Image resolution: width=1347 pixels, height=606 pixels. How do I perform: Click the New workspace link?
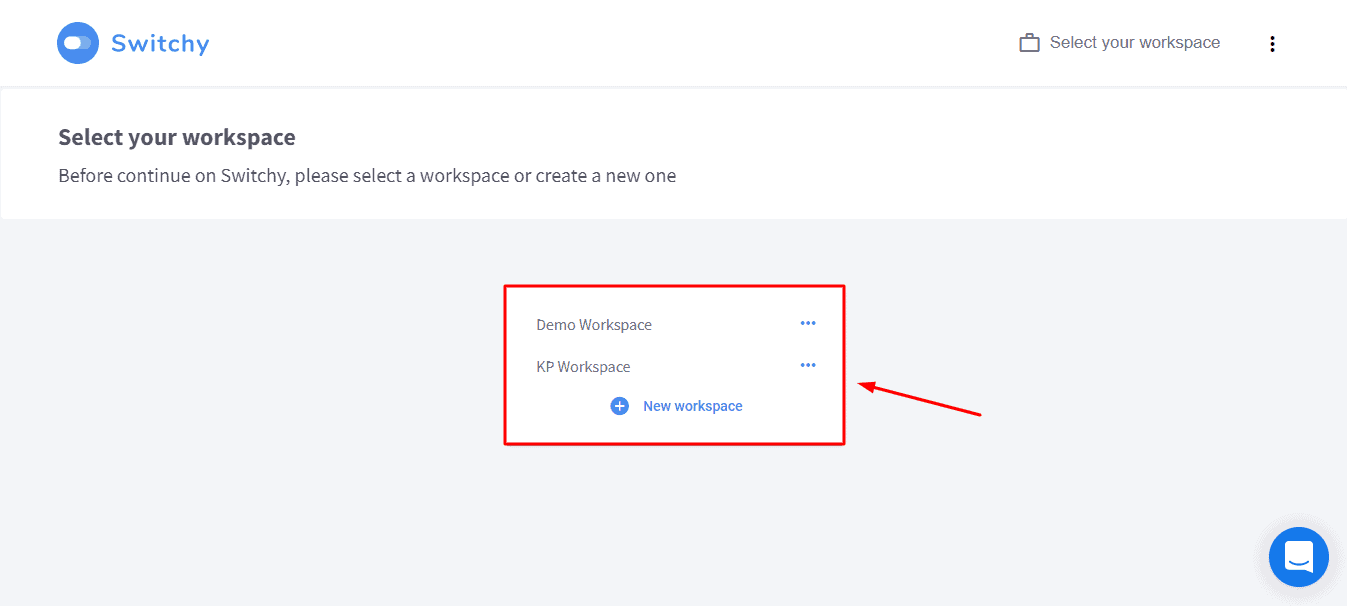click(x=692, y=406)
